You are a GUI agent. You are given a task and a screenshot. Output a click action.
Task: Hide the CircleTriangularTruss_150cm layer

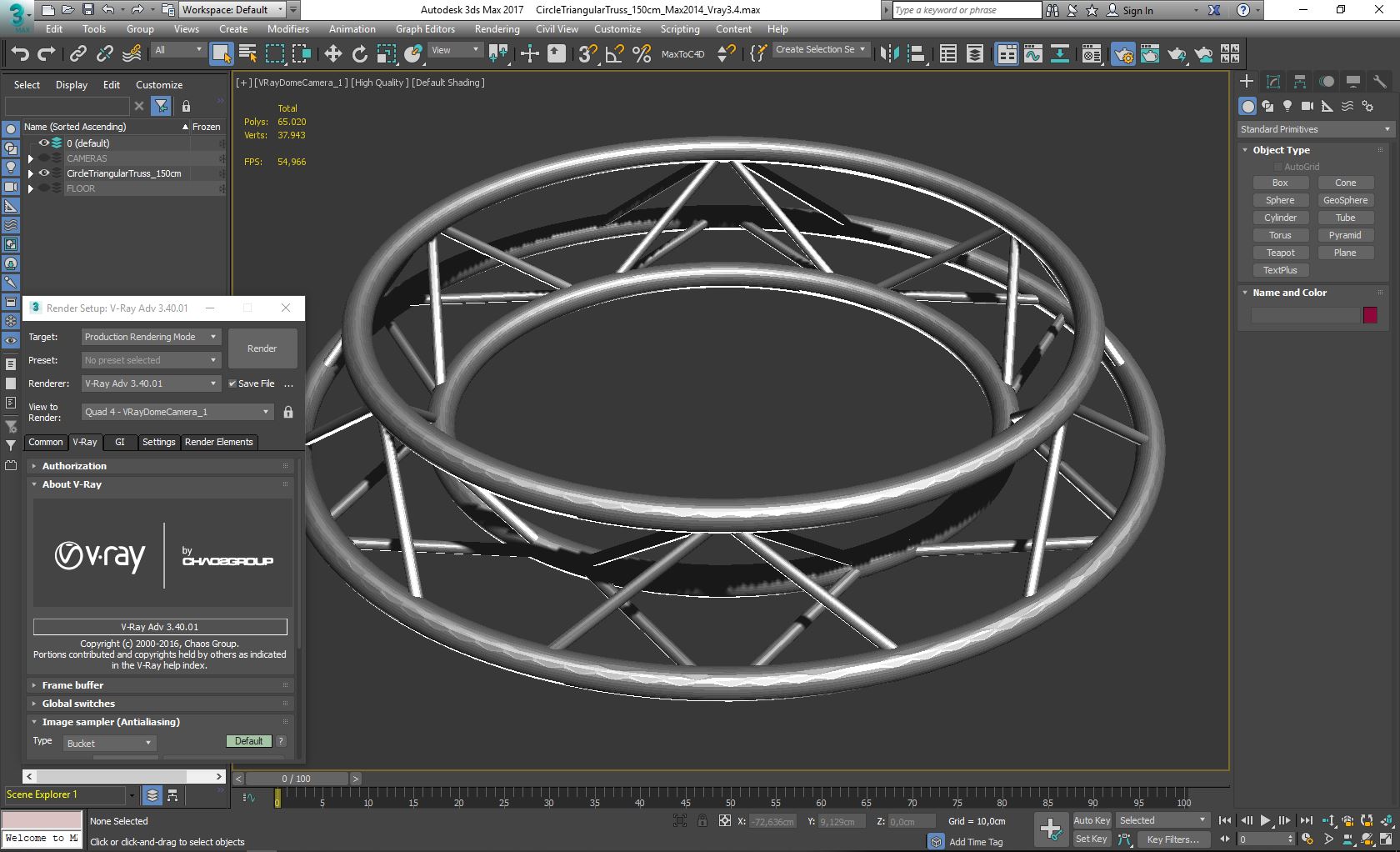coord(44,173)
